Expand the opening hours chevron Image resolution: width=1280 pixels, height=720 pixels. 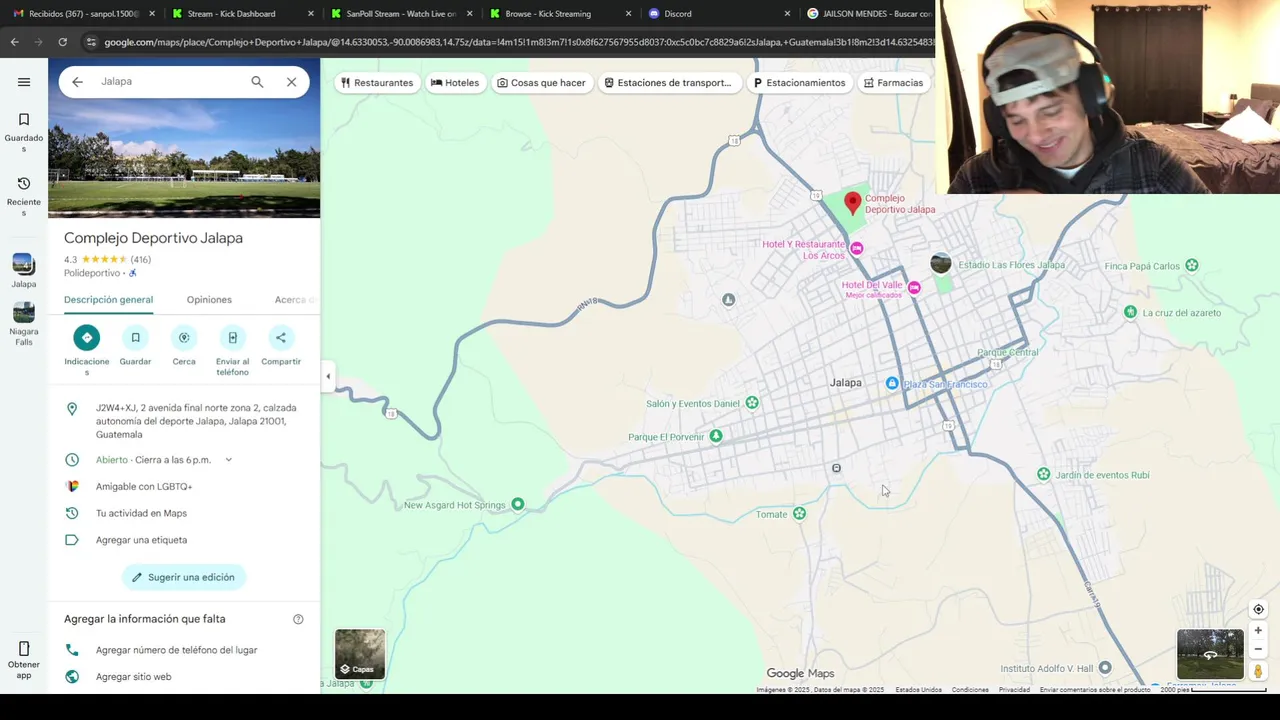pos(228,460)
